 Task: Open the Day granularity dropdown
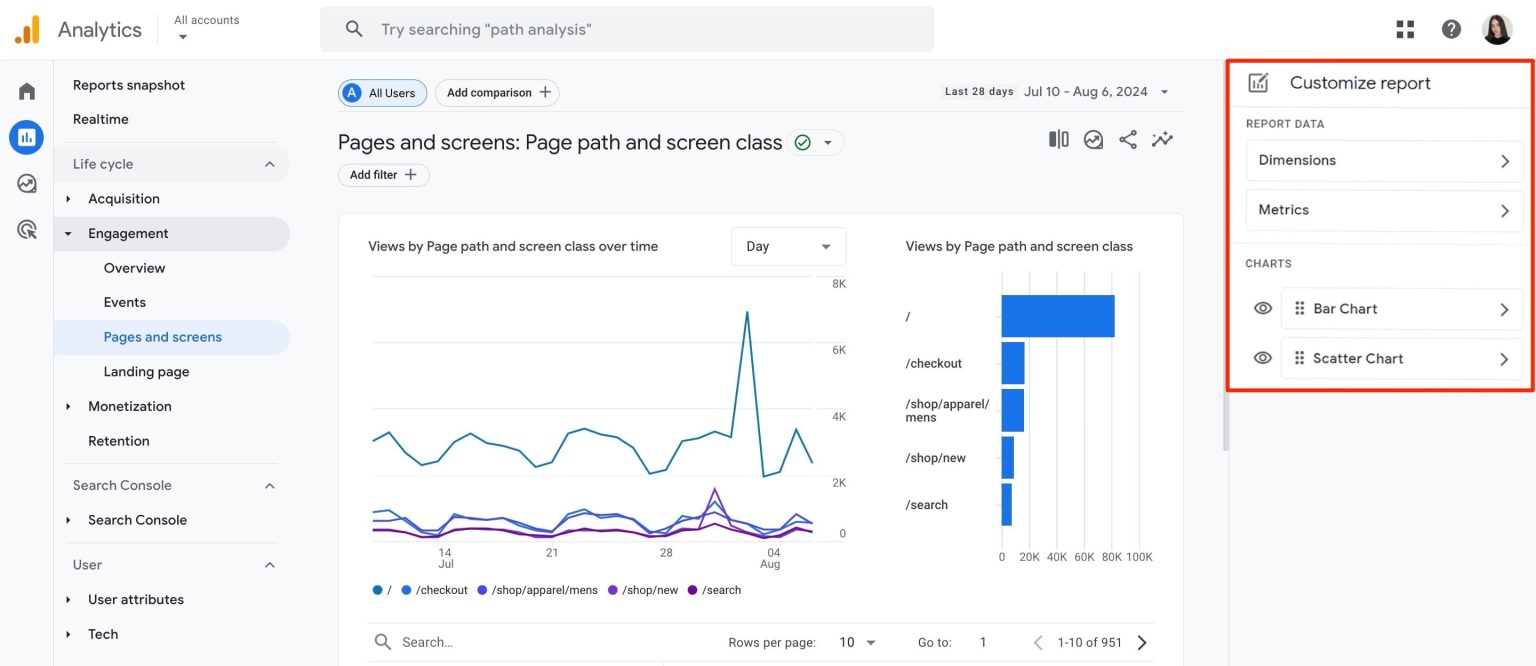788,246
